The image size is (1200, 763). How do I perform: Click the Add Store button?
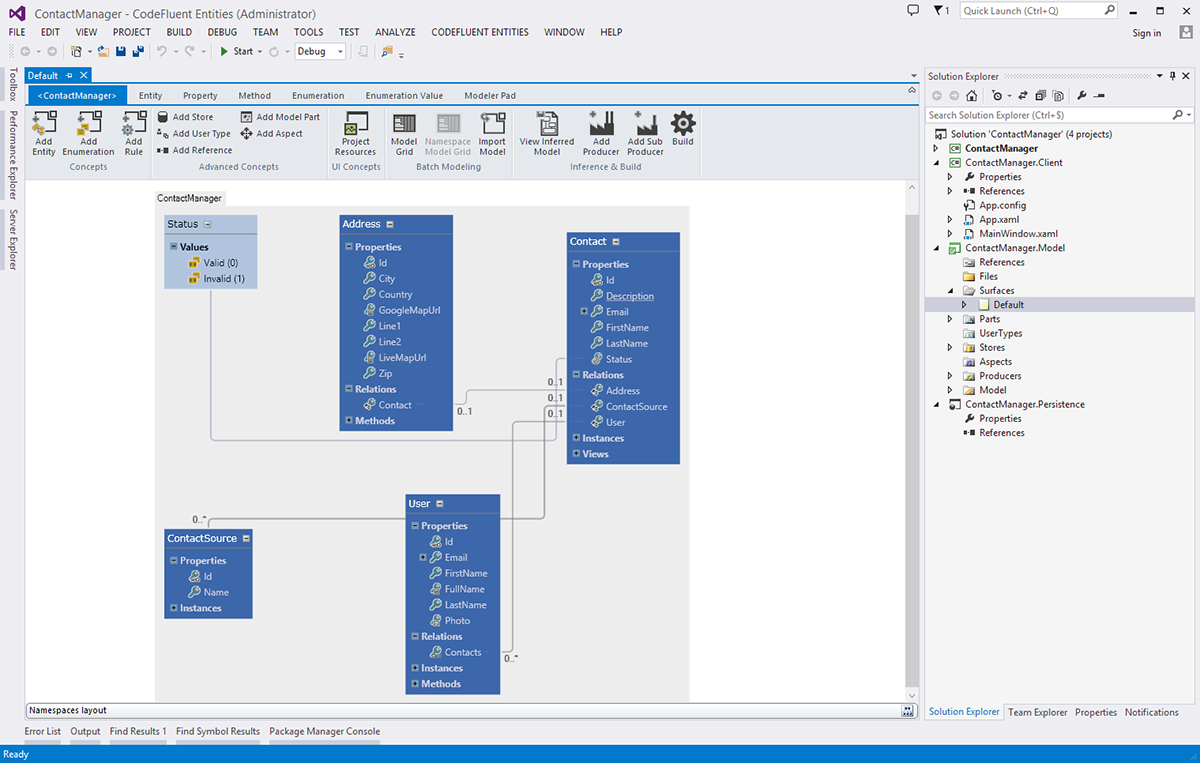coord(186,117)
